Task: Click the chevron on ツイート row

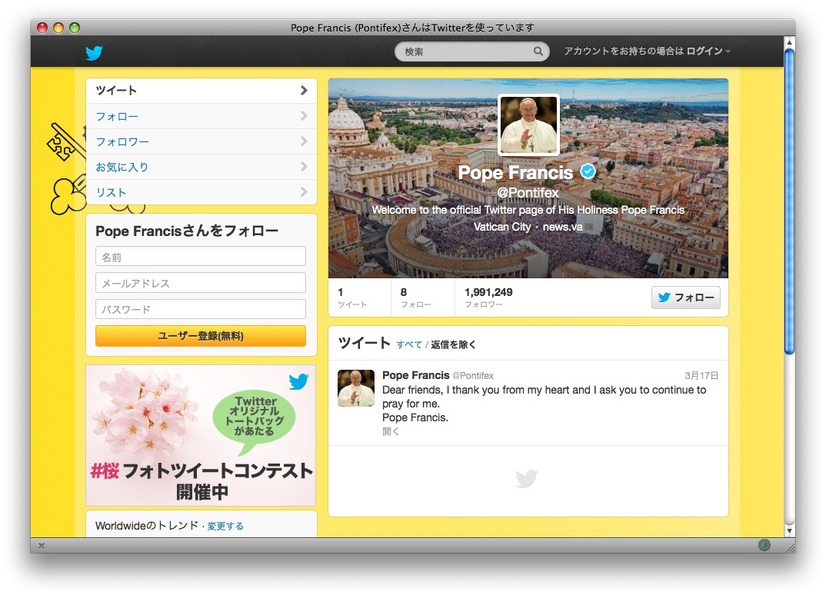Action: pos(304,91)
